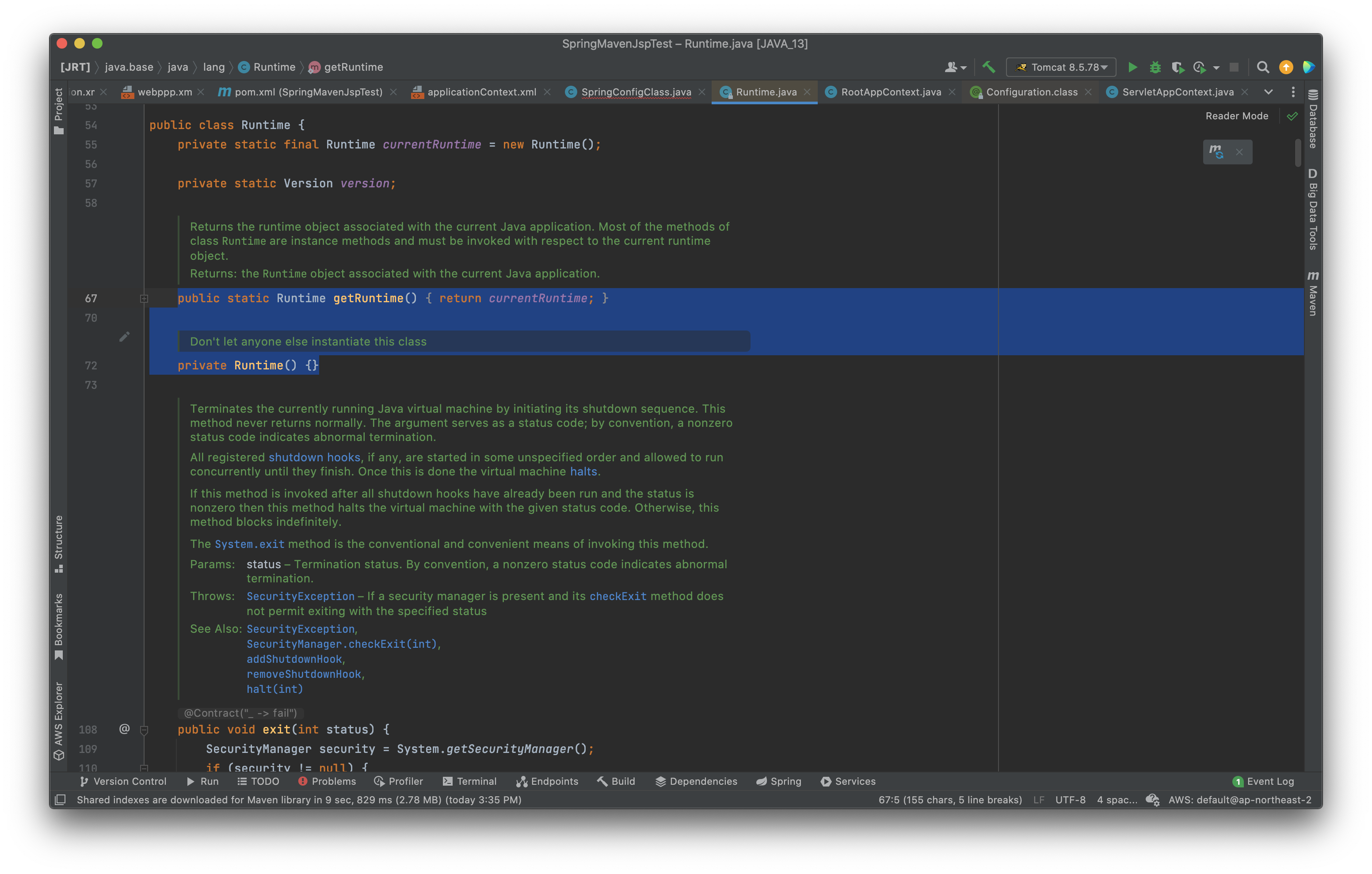Toggle Reader Mode in the editor
Viewport: 1372px width, 874px height.
click(x=1236, y=116)
